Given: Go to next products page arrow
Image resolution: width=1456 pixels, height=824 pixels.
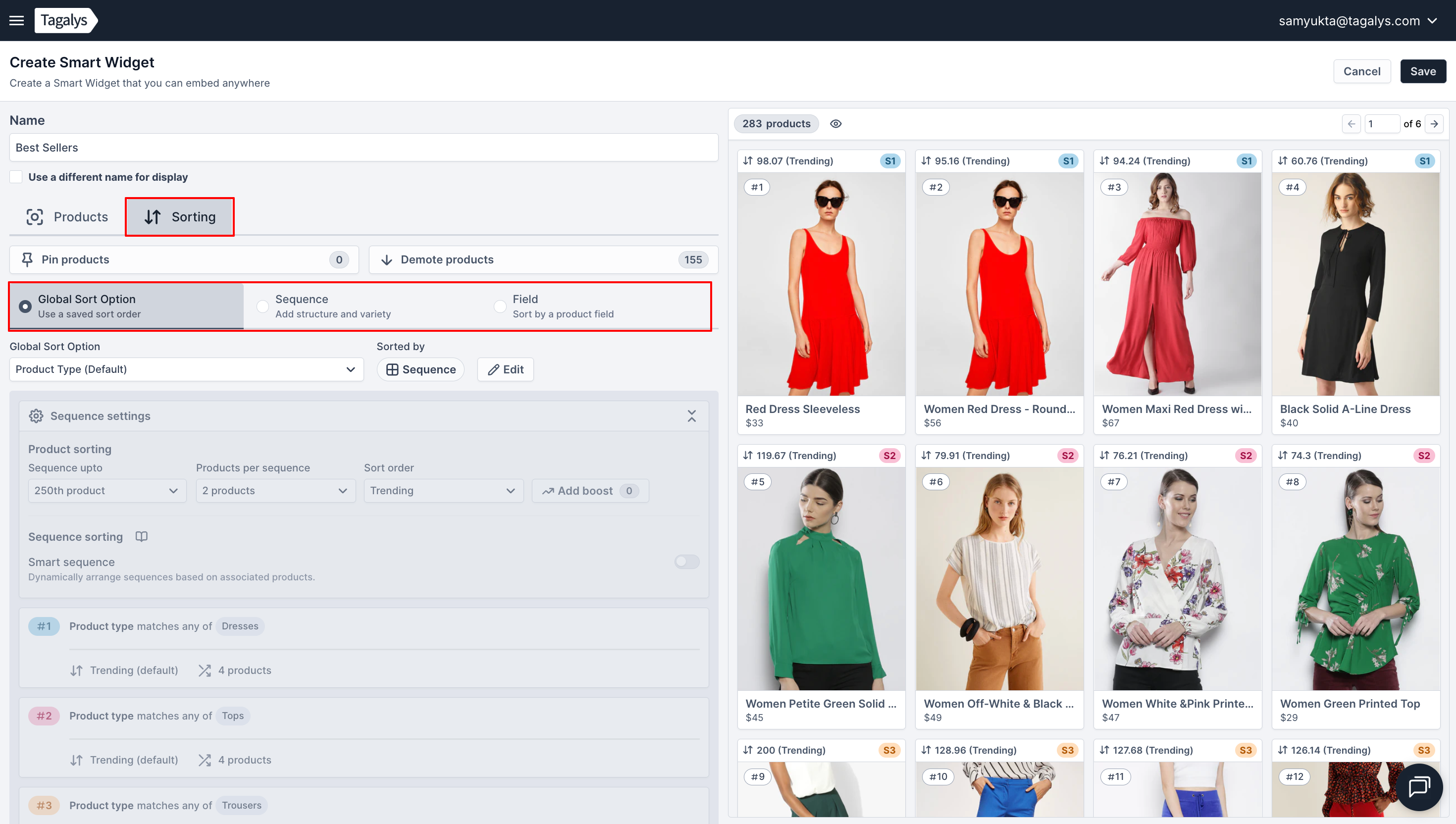Looking at the screenshot, I should 1434,123.
